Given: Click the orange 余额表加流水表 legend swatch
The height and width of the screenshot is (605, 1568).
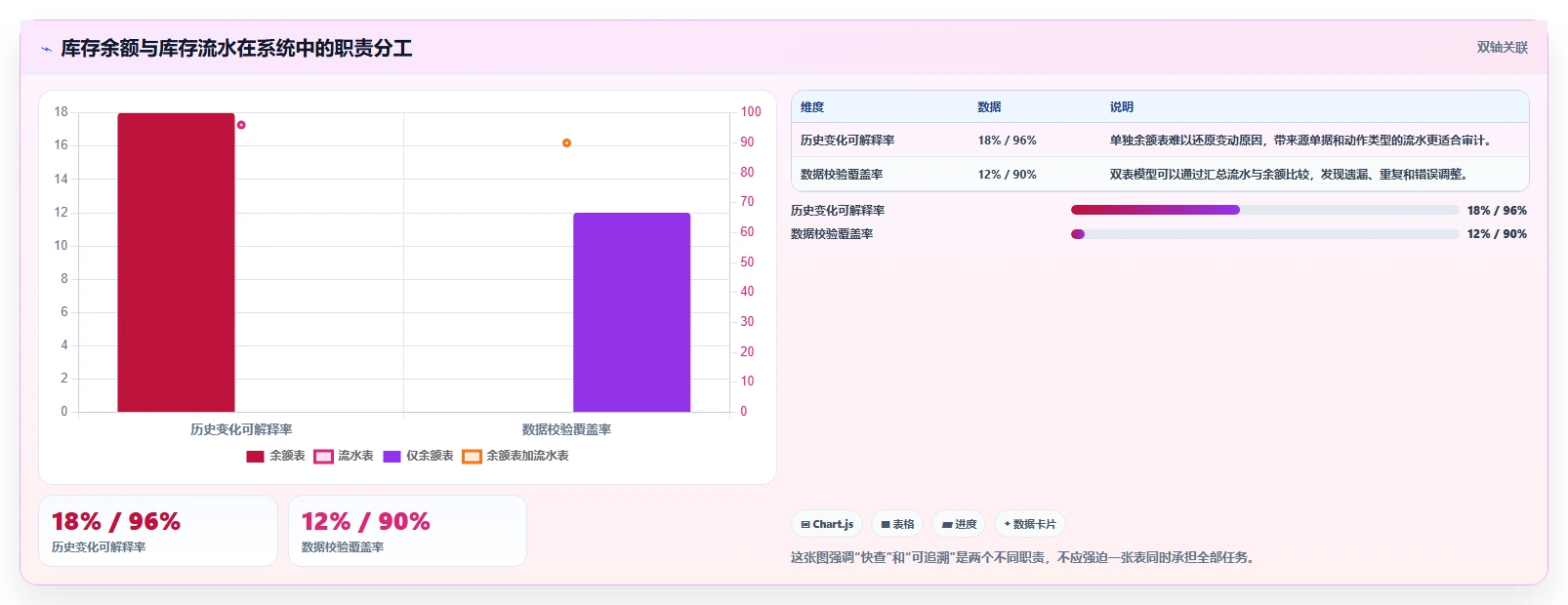Looking at the screenshot, I should pyautogui.click(x=472, y=457).
